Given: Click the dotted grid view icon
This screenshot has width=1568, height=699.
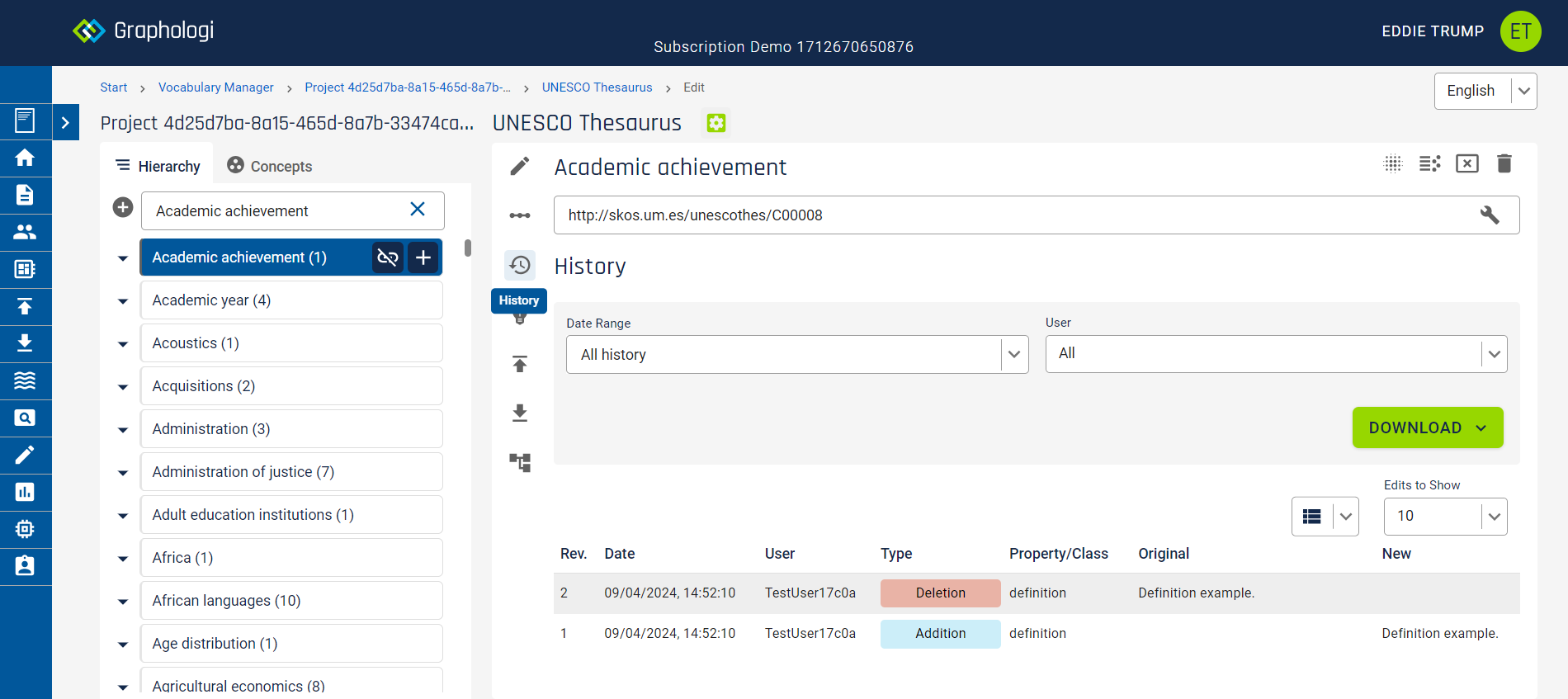Looking at the screenshot, I should (1393, 163).
